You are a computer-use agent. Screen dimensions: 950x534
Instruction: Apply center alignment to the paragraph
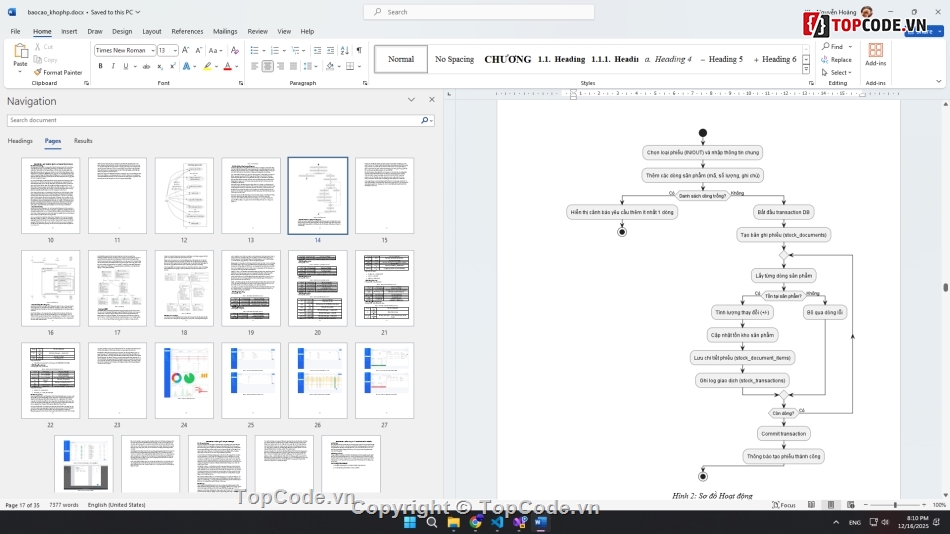pos(267,66)
